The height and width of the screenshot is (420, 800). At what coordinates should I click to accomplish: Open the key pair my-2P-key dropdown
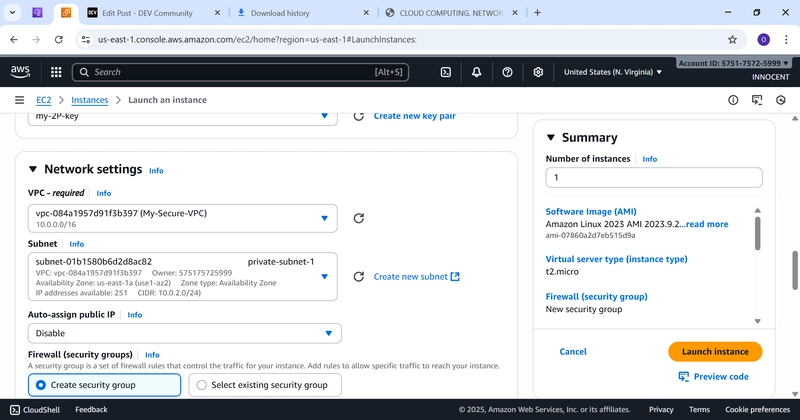click(183, 118)
